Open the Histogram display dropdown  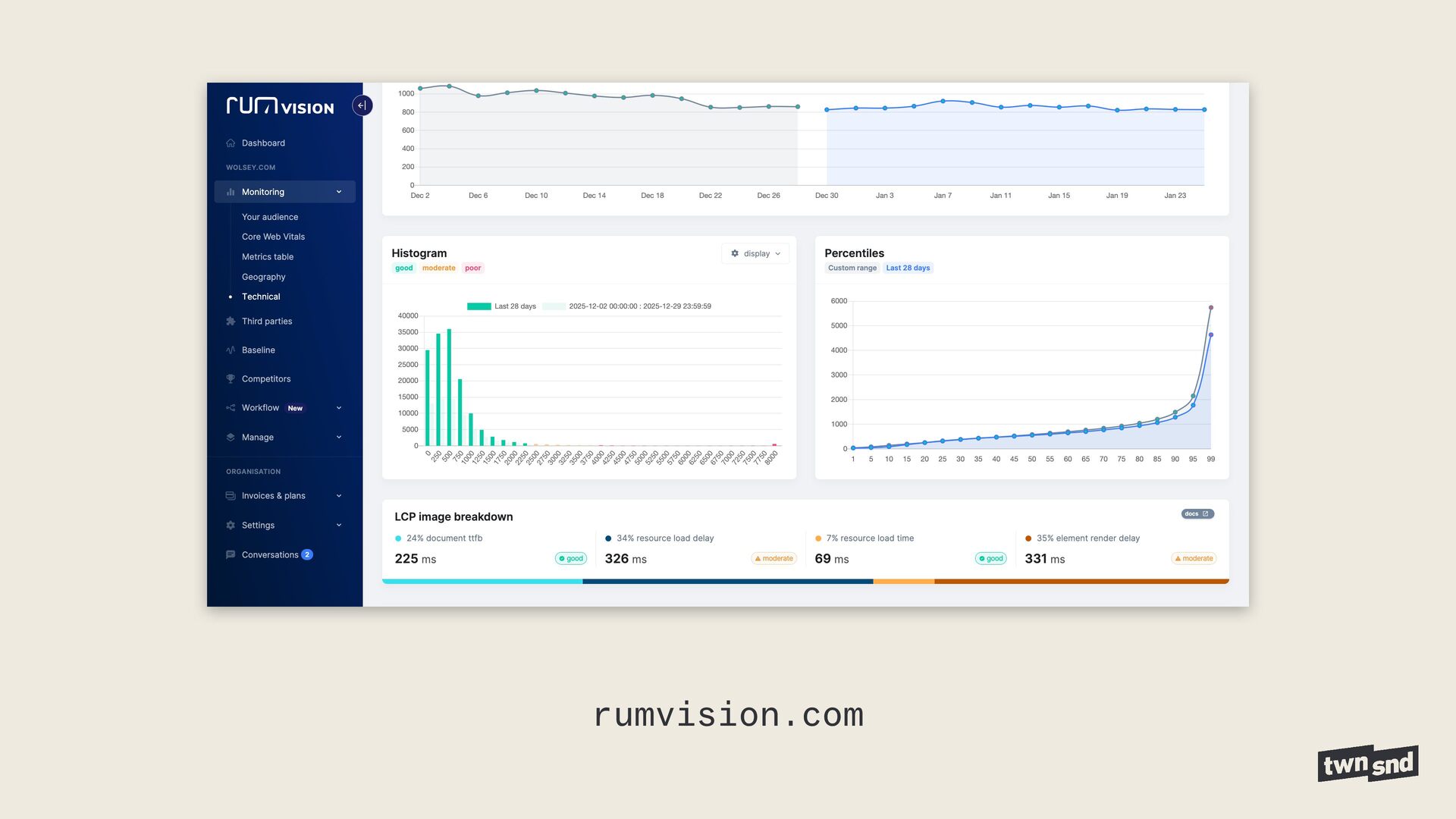coord(755,254)
